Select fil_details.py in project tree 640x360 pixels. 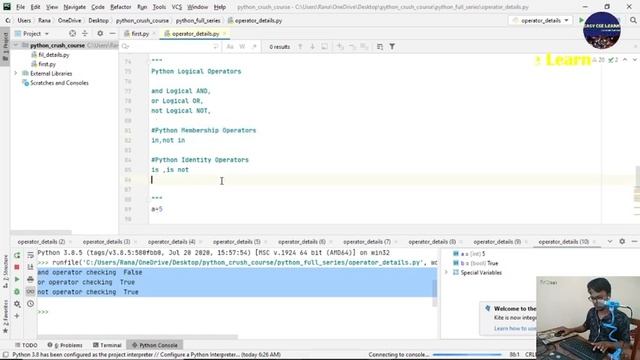[x=53, y=55]
